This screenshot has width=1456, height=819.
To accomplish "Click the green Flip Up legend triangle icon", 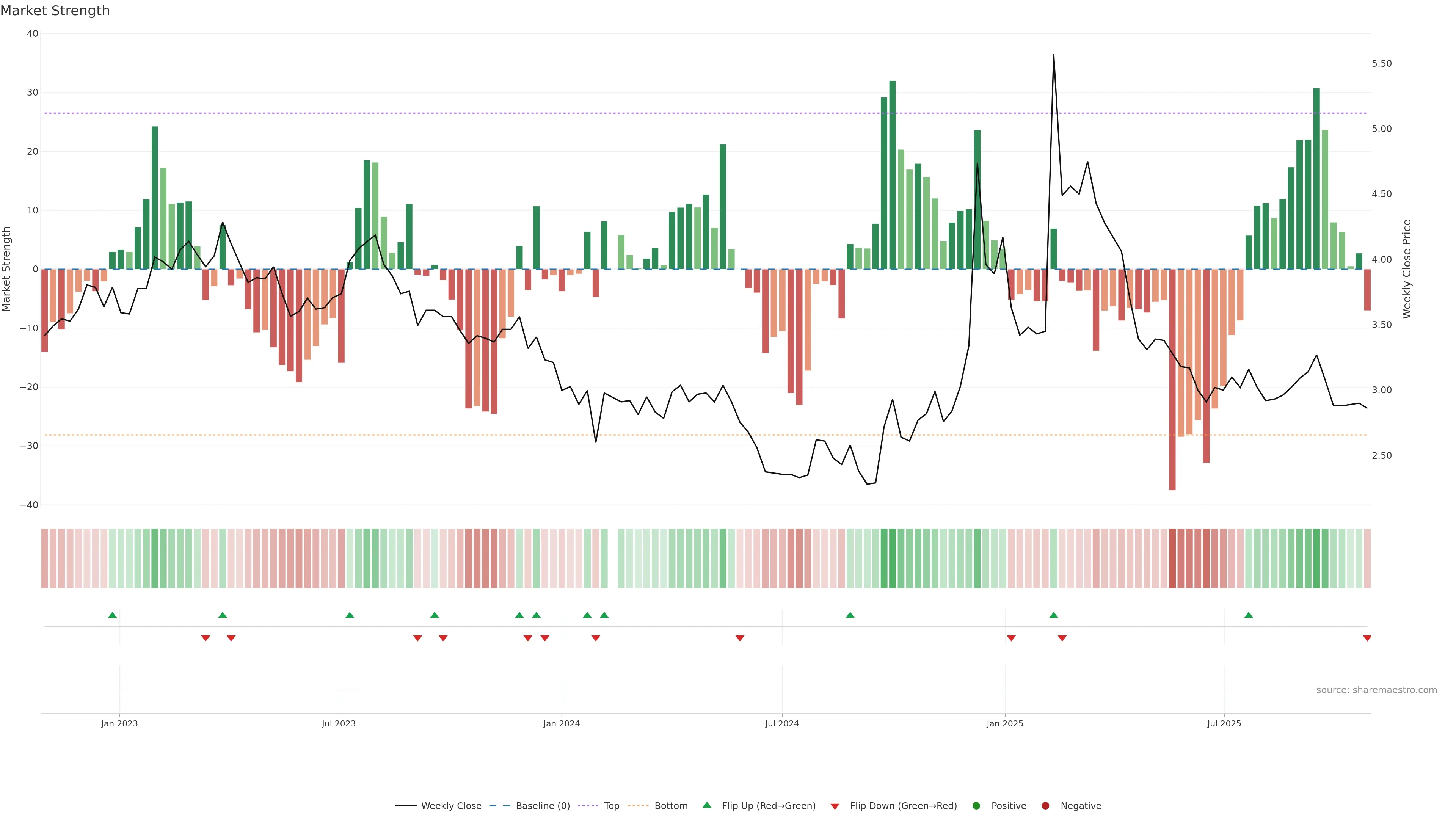I will (x=706, y=805).
